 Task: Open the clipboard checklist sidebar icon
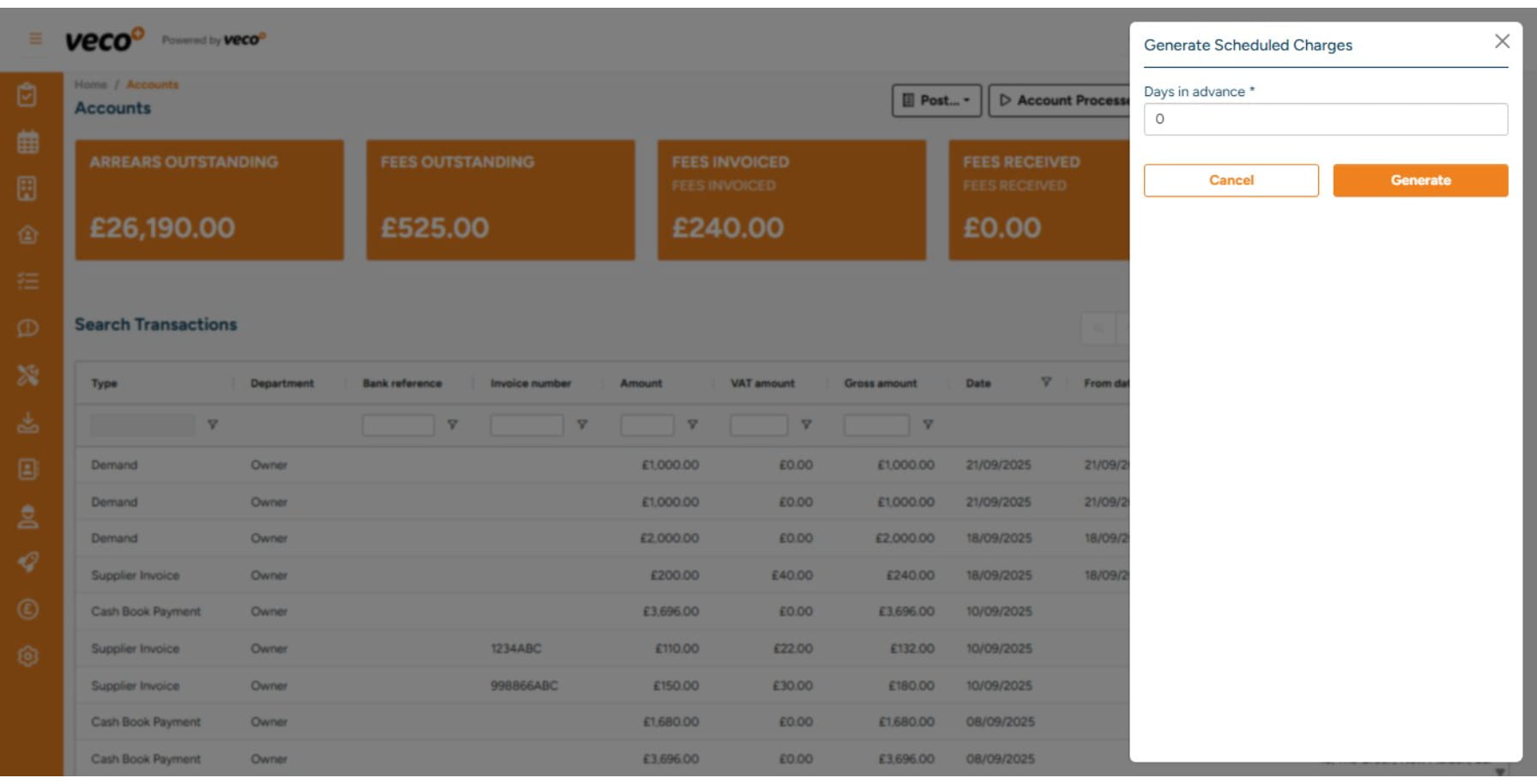pyautogui.click(x=27, y=94)
